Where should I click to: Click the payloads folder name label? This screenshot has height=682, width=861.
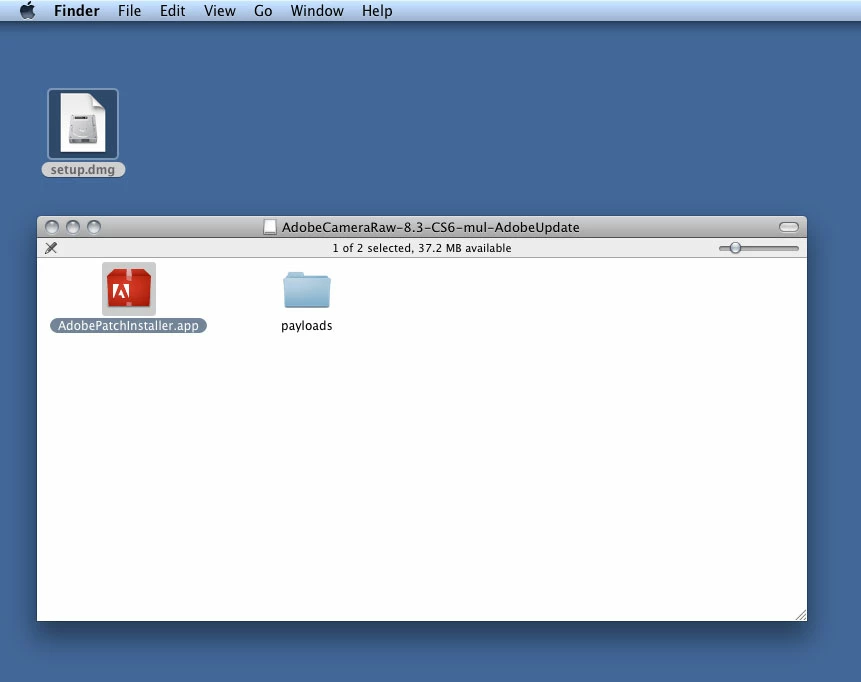(306, 326)
